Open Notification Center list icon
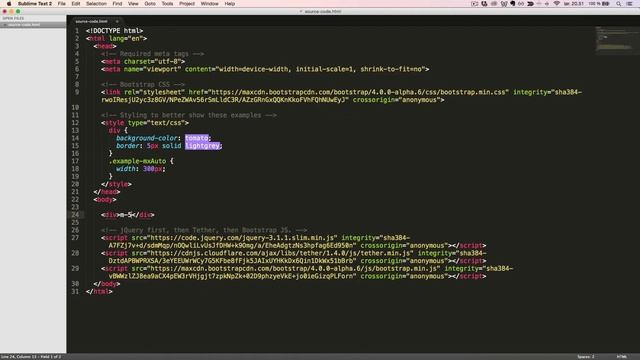640x360 pixels. click(629, 4)
